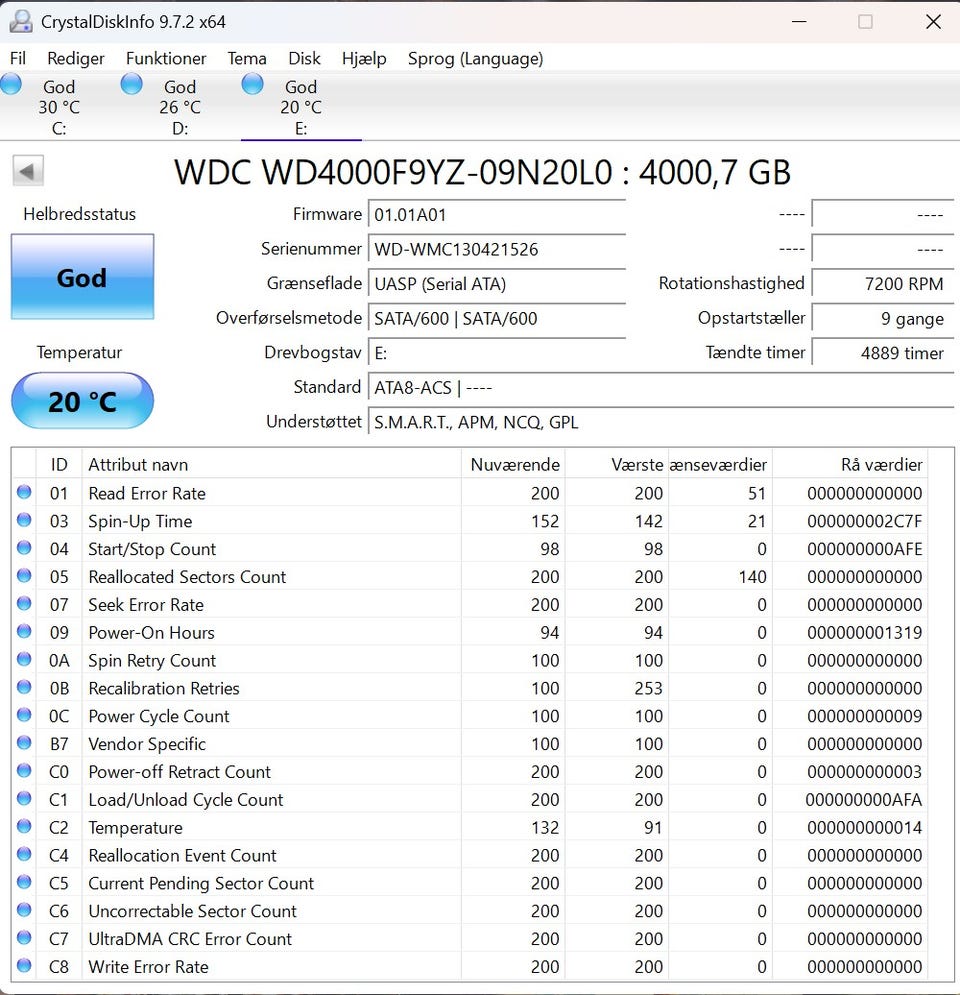The height and width of the screenshot is (995, 960).
Task: Open the Funktioner menu
Action: [166, 58]
